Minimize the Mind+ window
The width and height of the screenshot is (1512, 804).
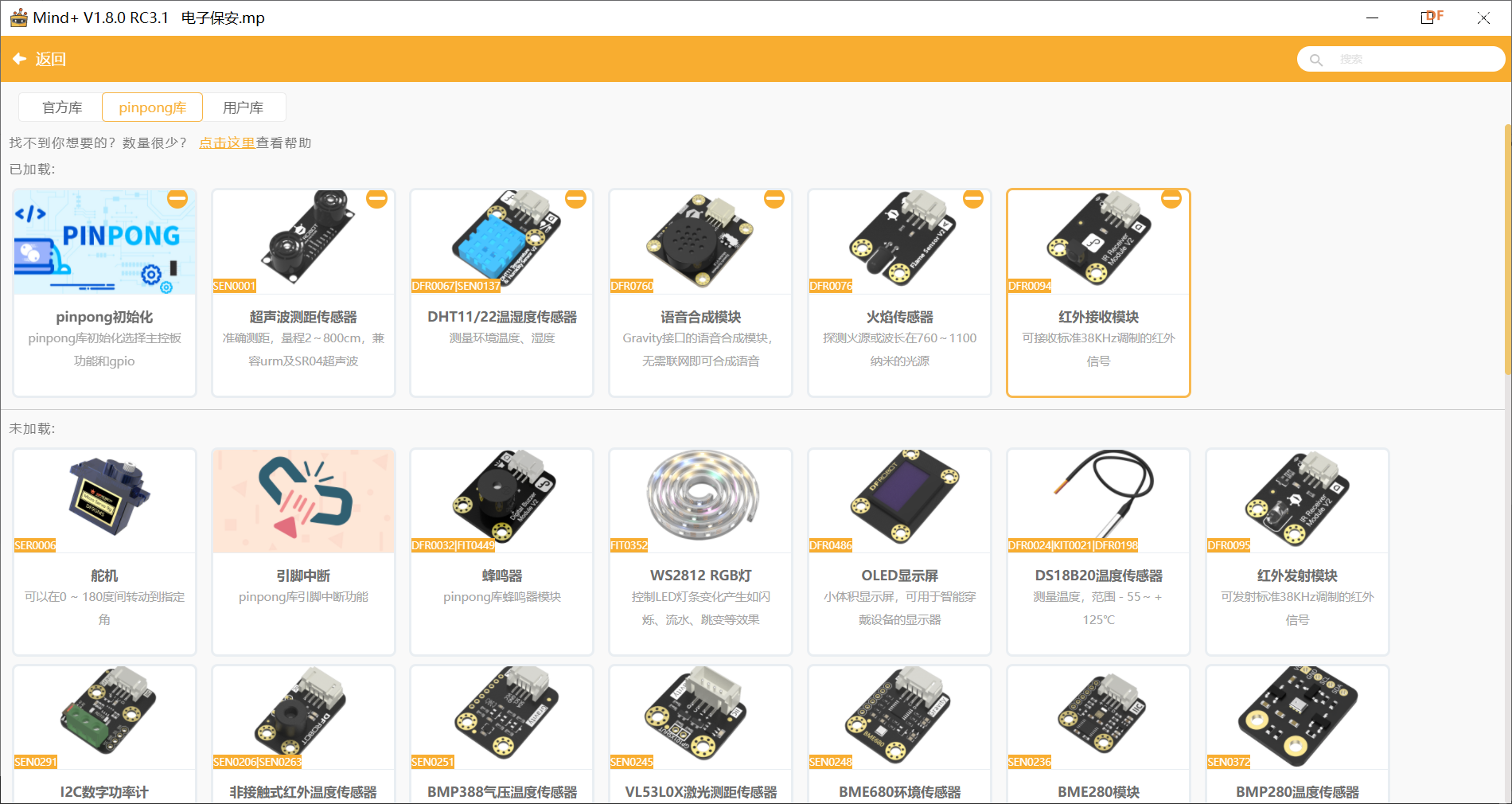(x=1372, y=18)
